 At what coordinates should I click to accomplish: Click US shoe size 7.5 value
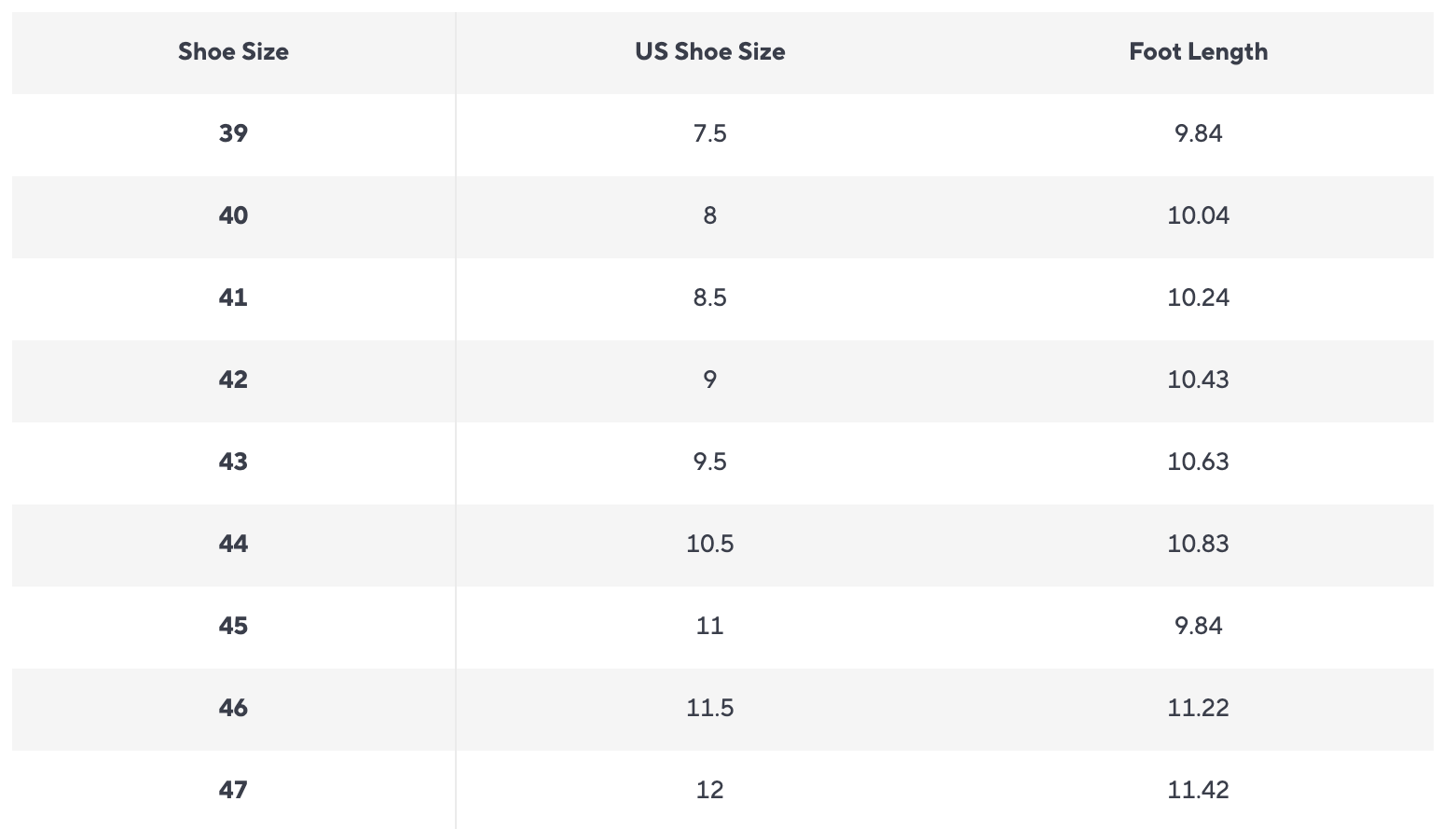point(709,133)
